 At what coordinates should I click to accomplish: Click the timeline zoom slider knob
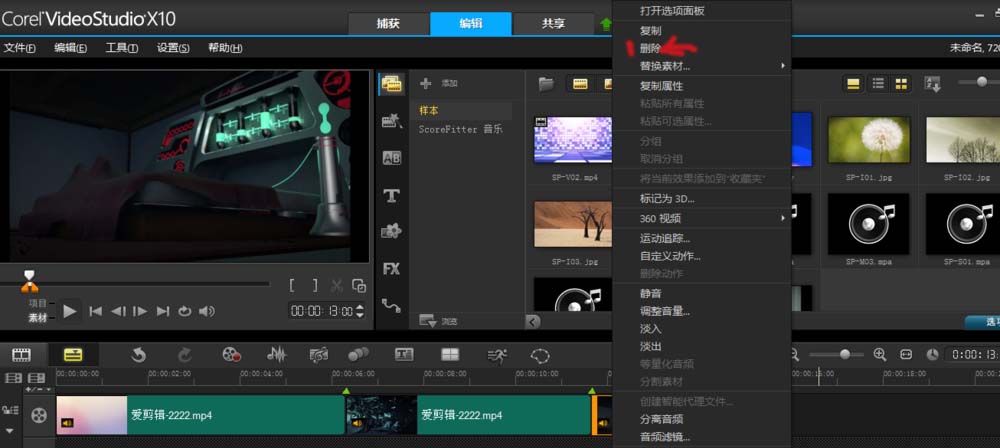click(x=845, y=354)
